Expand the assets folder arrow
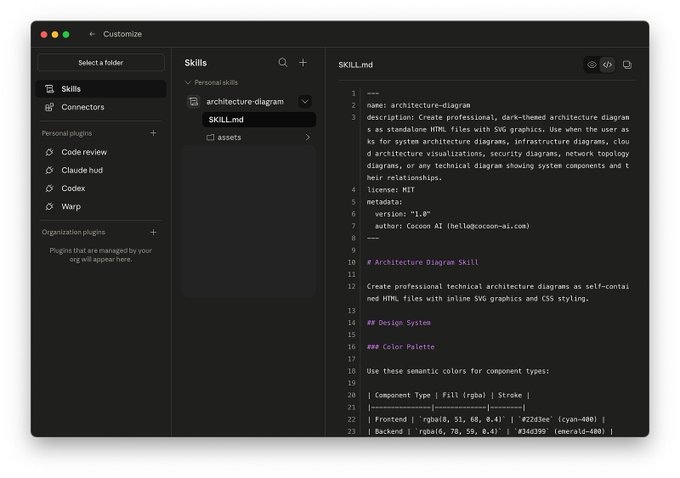Image resolution: width=680 pixels, height=478 pixels. coord(307,137)
